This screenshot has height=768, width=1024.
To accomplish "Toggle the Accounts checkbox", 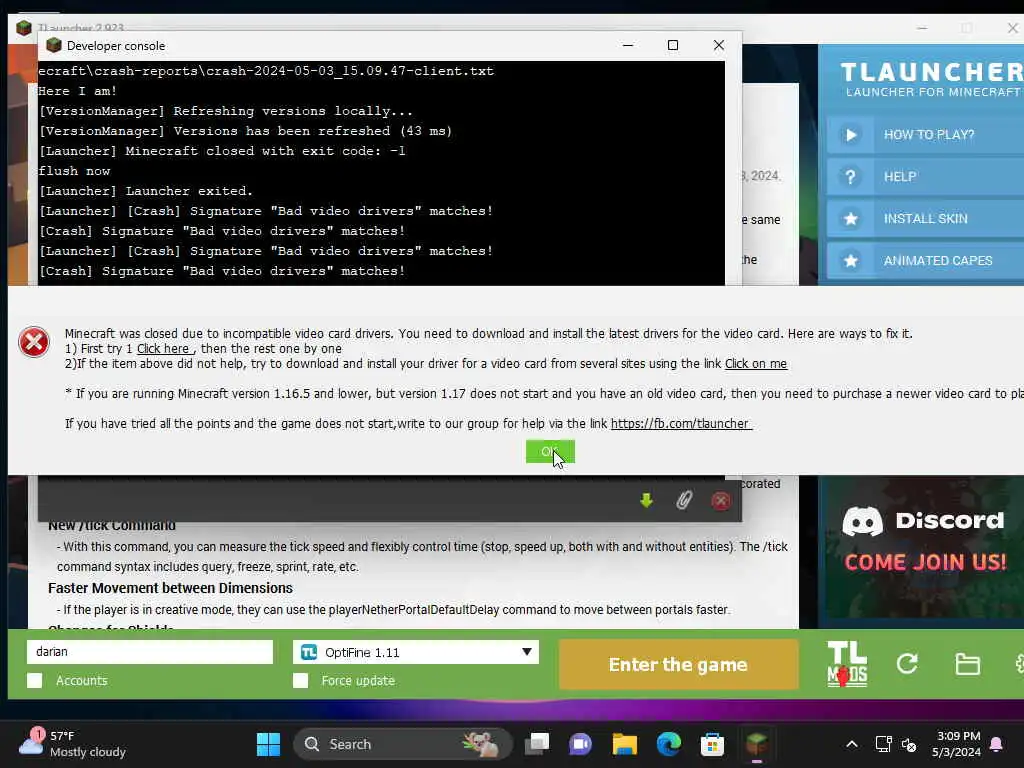I will coord(35,680).
